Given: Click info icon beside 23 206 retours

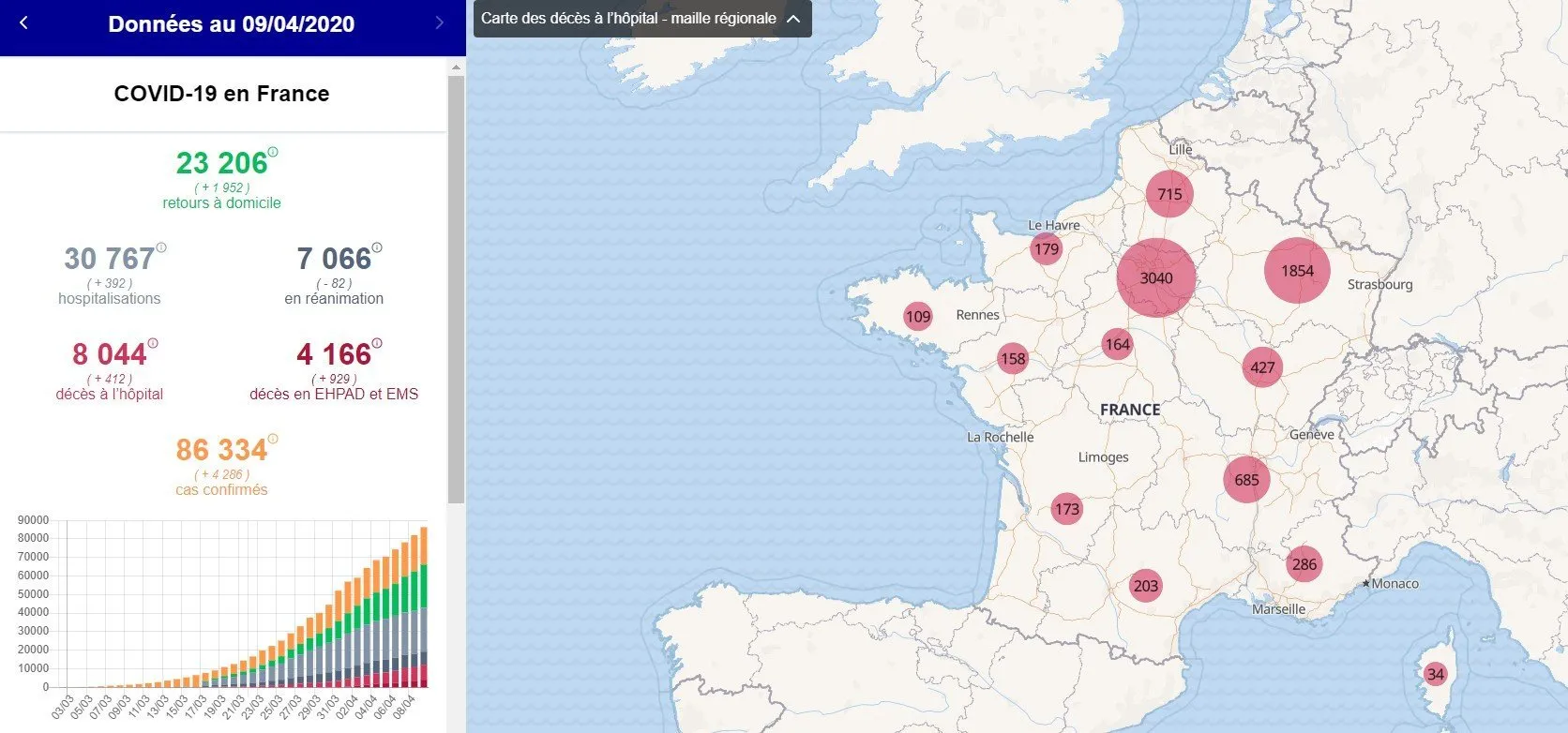Looking at the screenshot, I should [x=273, y=152].
